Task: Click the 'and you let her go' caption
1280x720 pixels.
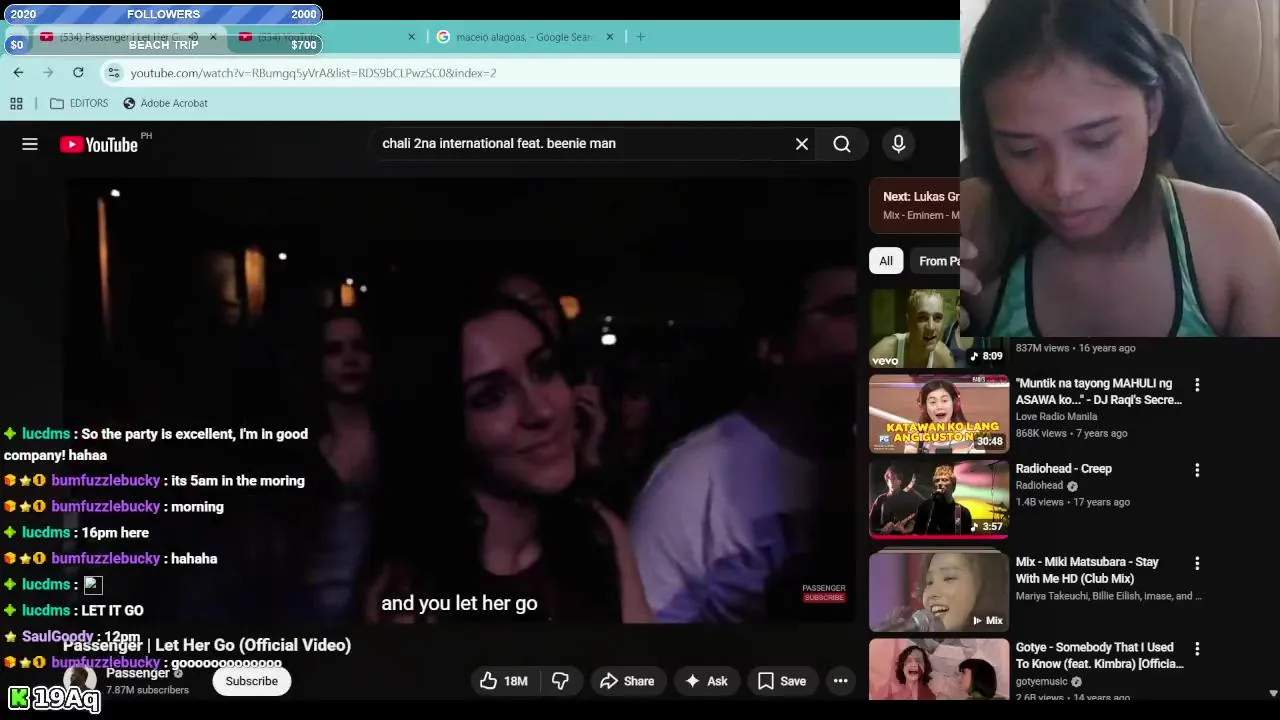Action: point(459,603)
